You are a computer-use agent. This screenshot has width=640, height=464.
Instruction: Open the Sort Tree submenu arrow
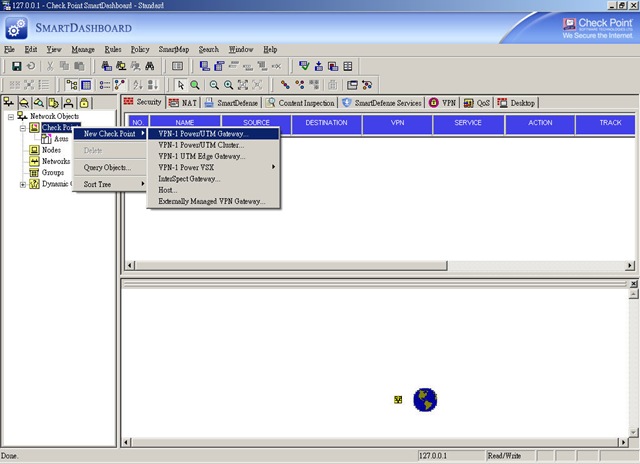[142, 184]
